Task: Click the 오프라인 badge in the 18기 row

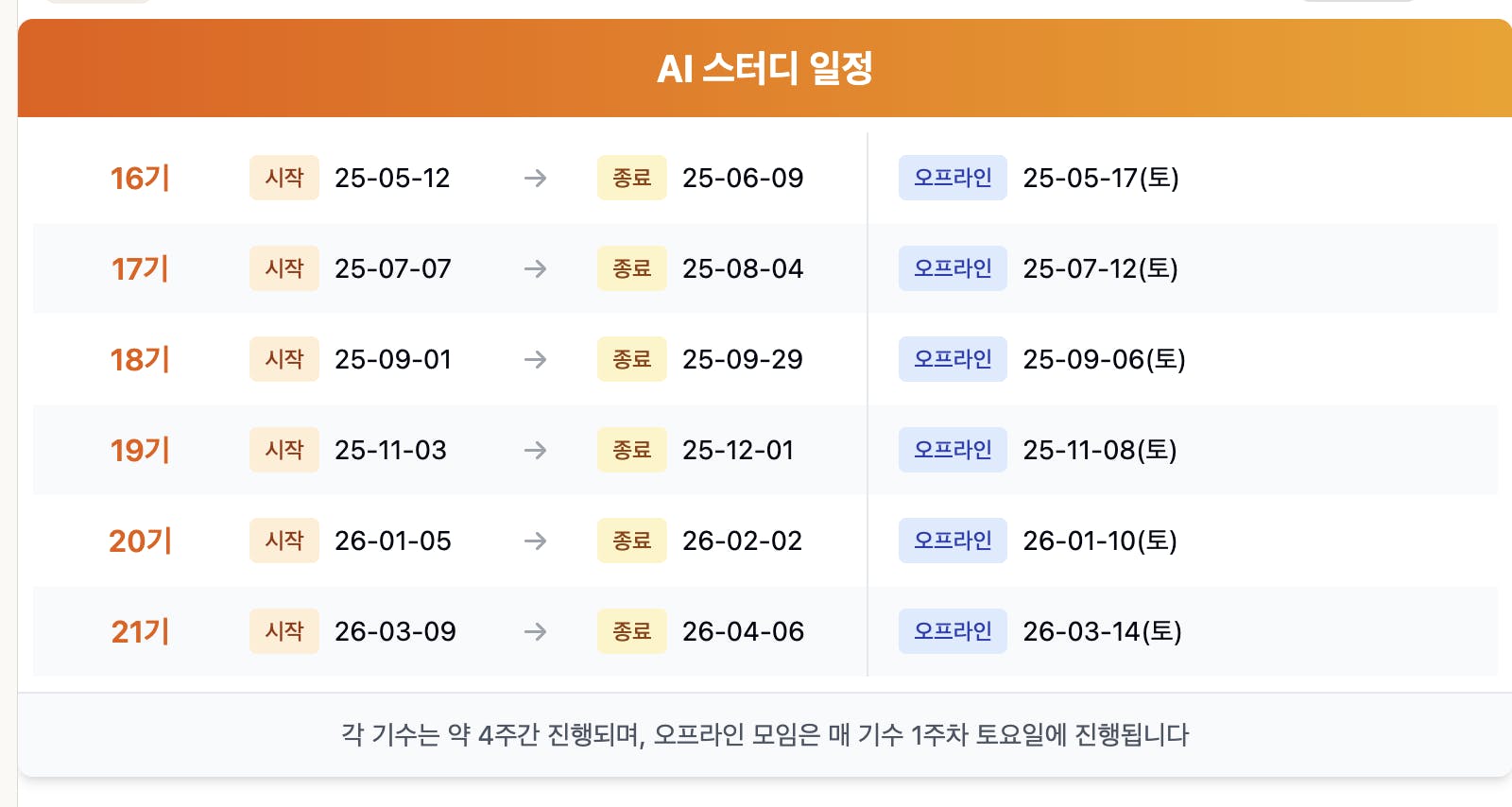Action: 953,359
